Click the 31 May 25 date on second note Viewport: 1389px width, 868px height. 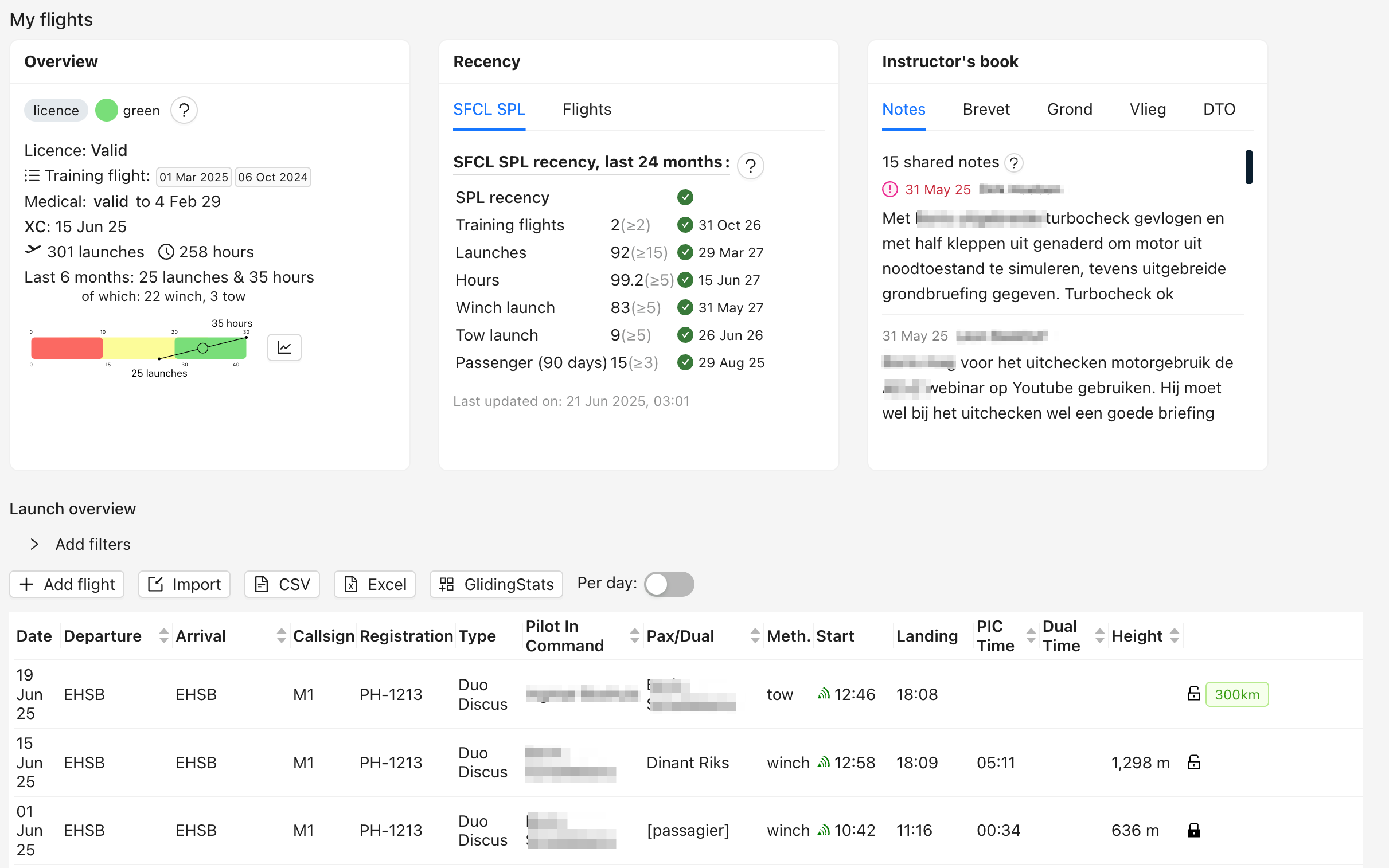click(915, 336)
